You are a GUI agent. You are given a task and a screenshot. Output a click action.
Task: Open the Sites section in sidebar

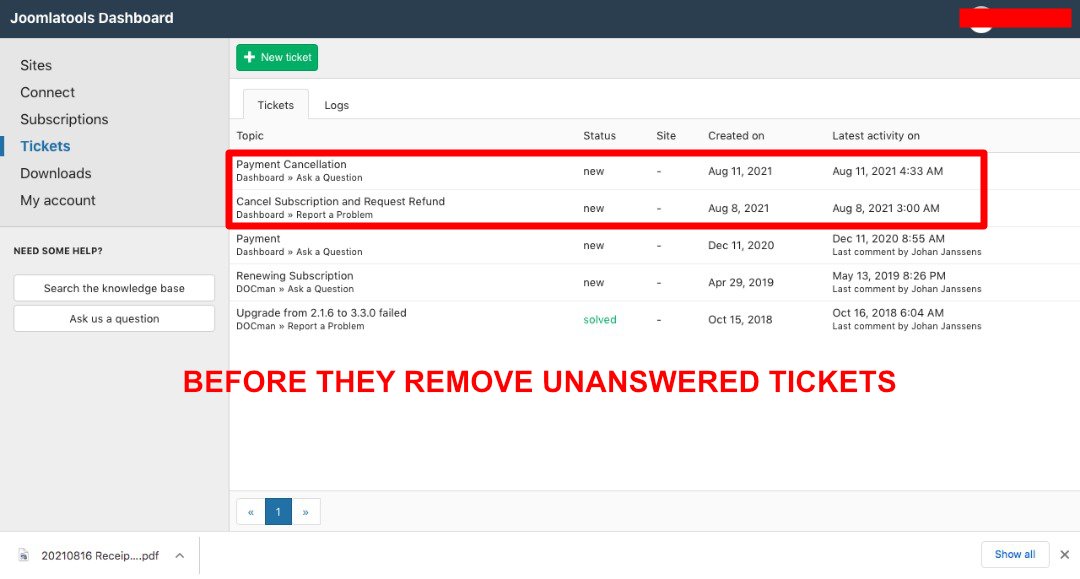click(36, 65)
